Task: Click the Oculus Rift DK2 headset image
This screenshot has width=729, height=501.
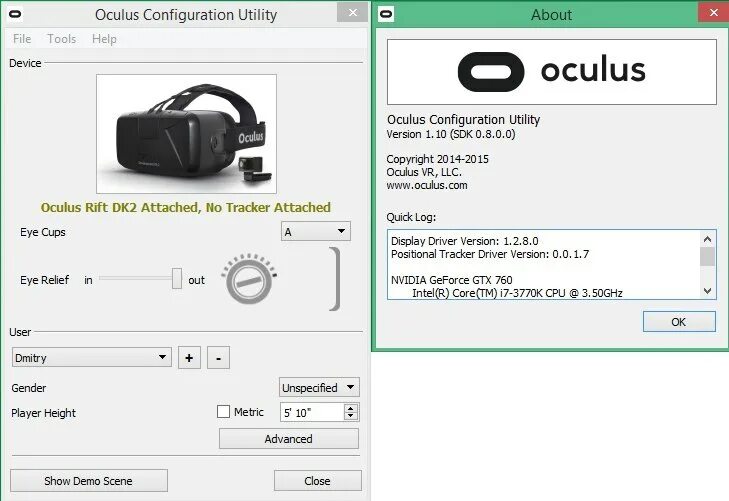Action: [186, 134]
